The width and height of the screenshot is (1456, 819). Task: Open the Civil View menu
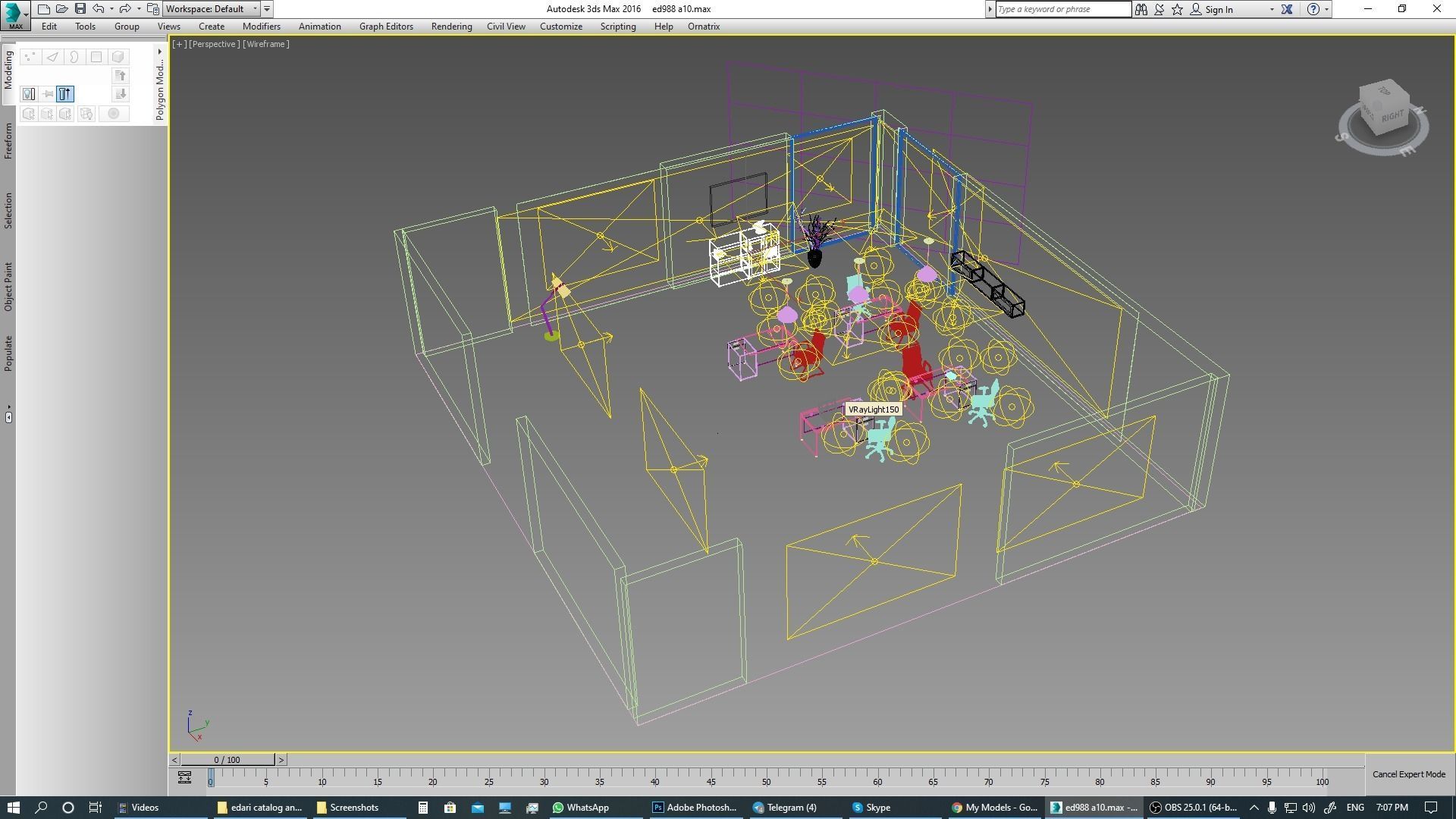pos(506,27)
